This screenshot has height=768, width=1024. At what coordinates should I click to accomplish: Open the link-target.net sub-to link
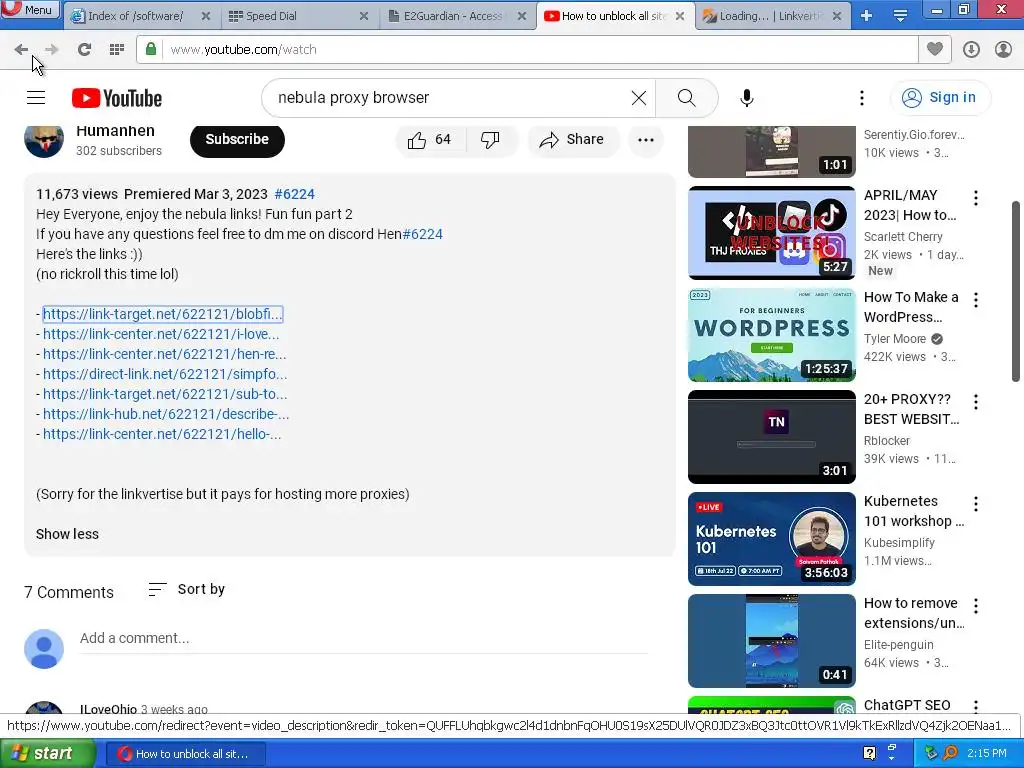click(x=165, y=394)
